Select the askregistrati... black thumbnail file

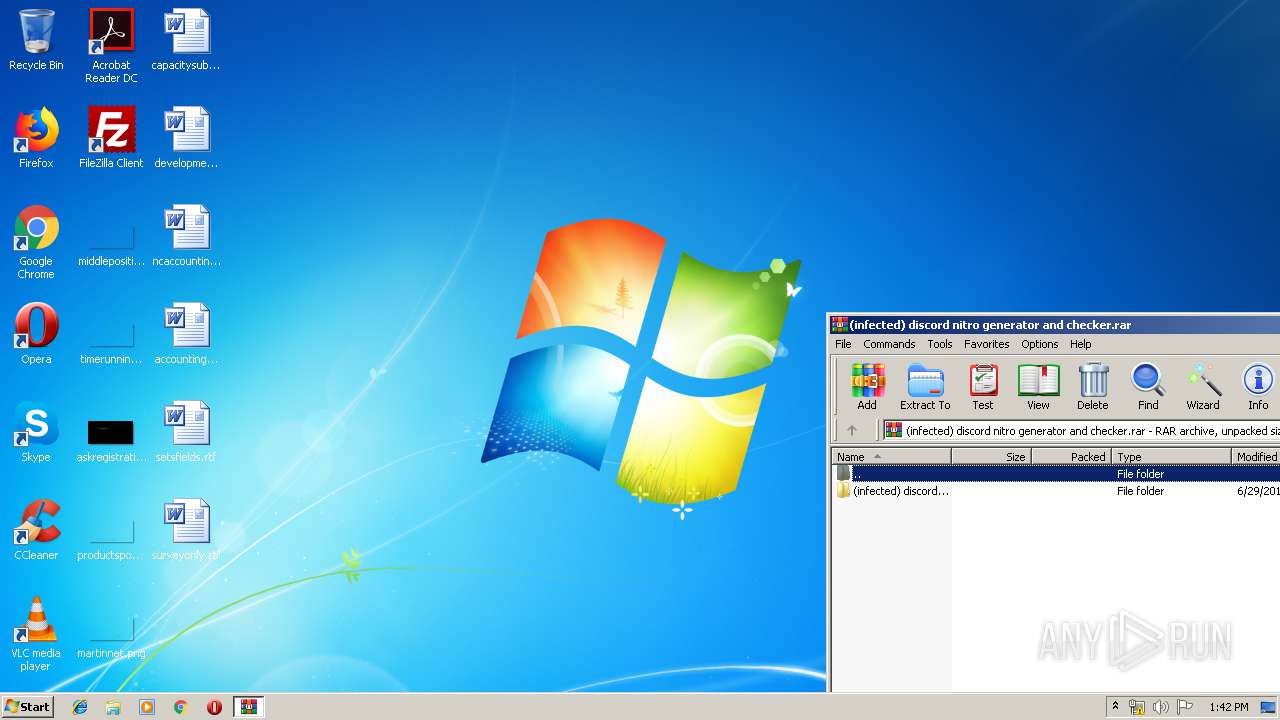111,438
